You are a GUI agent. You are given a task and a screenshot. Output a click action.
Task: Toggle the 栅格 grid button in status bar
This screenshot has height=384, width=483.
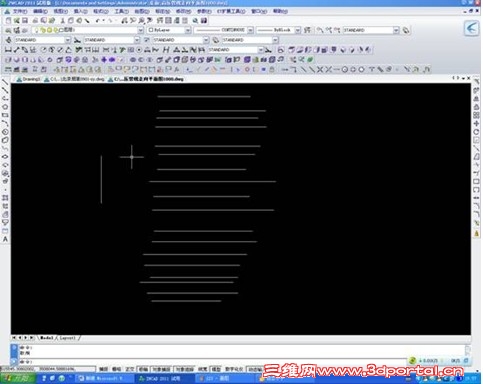[x=116, y=369]
